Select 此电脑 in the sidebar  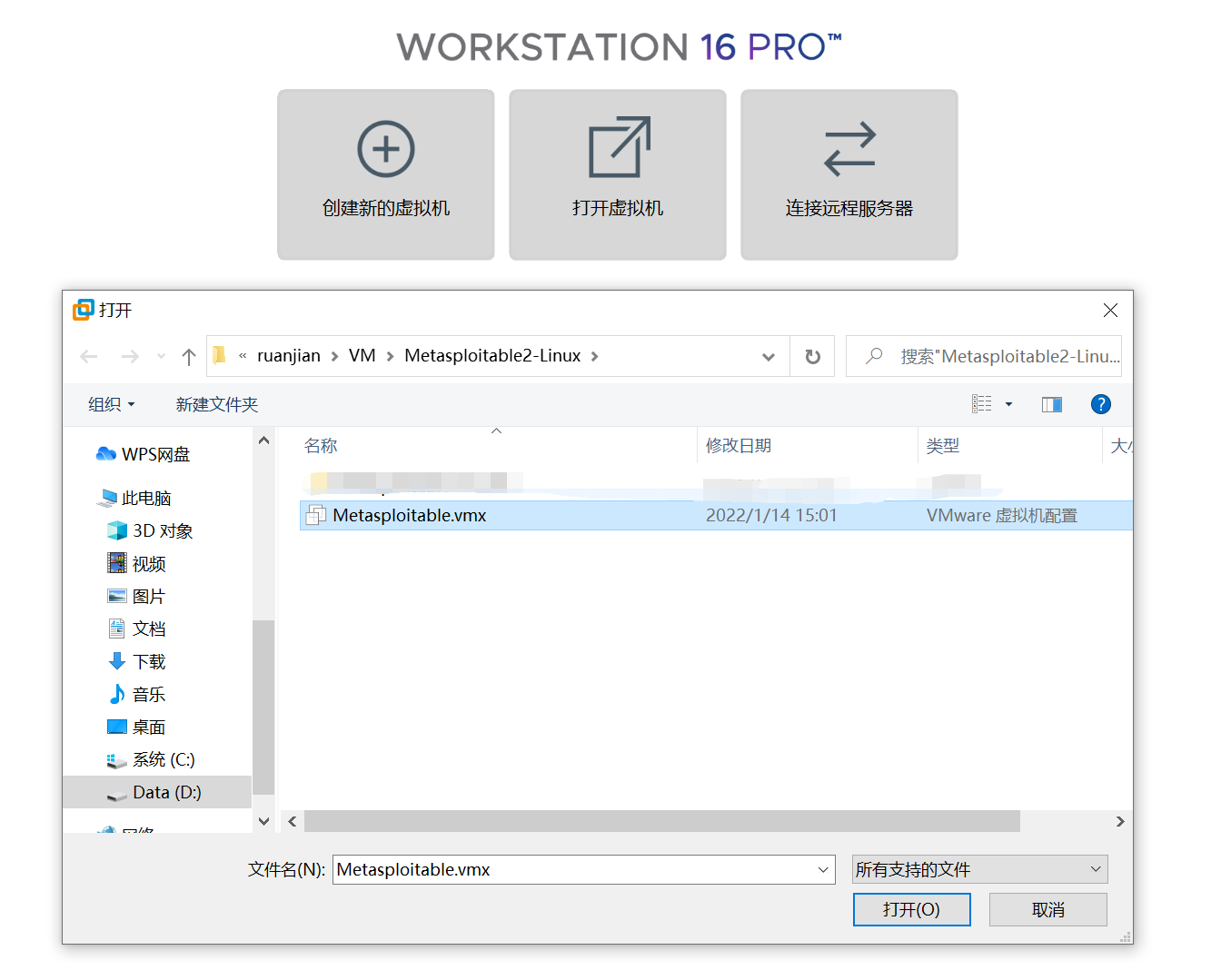134,498
